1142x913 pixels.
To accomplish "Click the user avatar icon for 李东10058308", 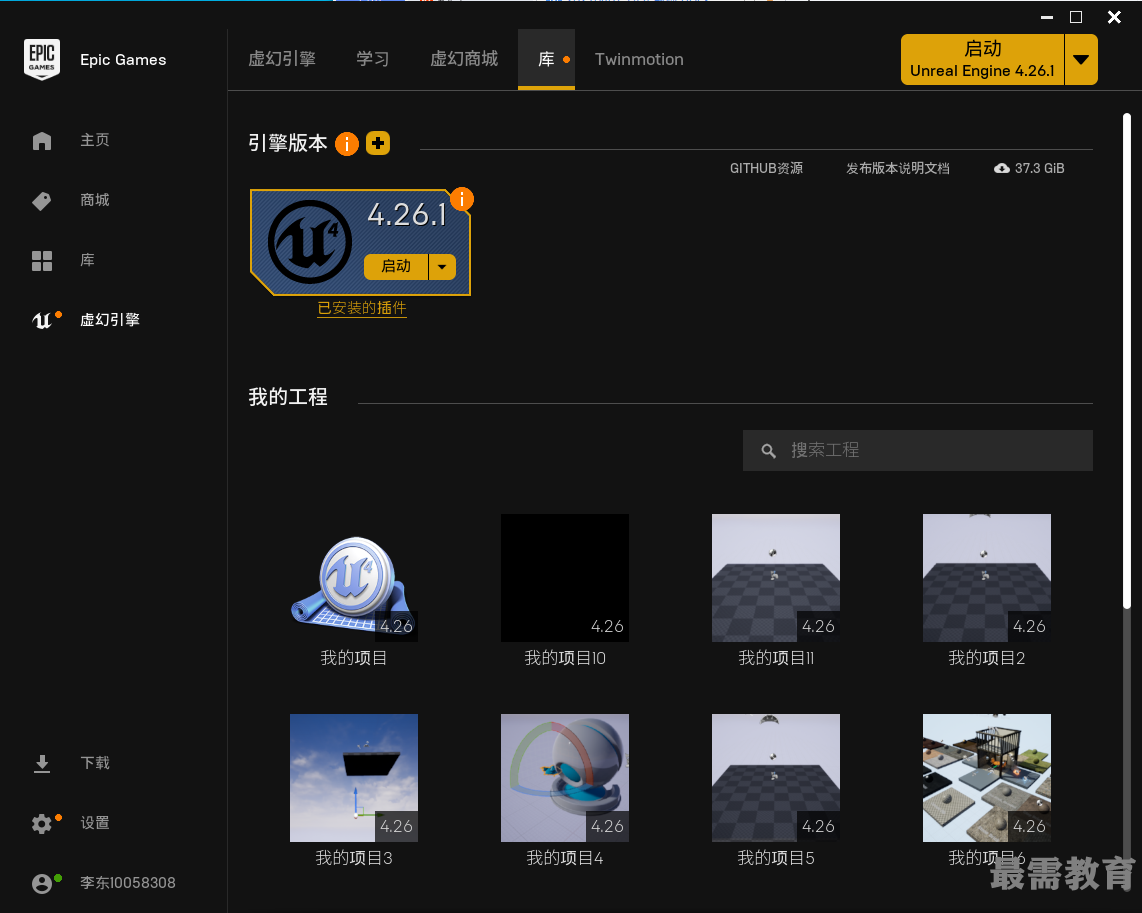I will click(x=42, y=883).
